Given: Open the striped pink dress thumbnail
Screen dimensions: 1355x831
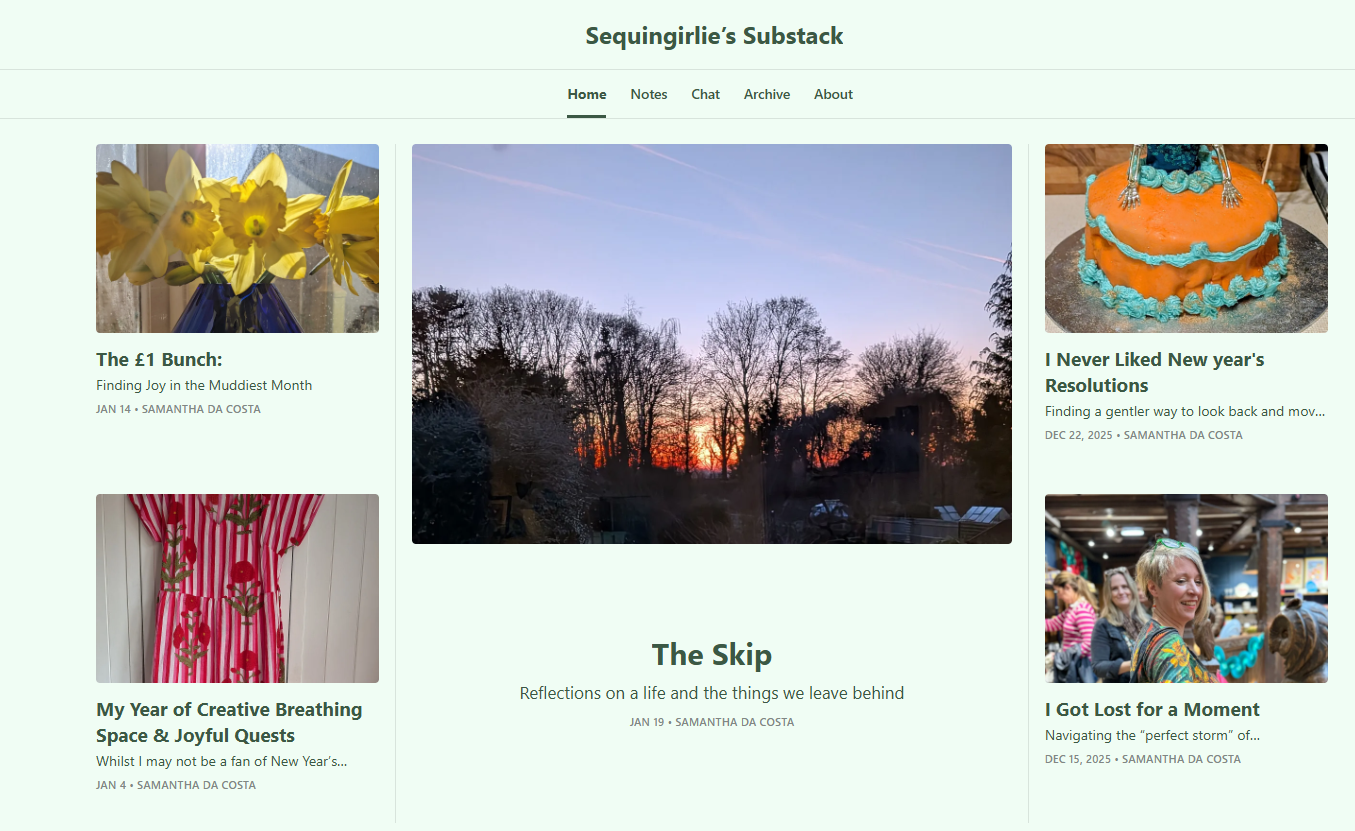Looking at the screenshot, I should tap(237, 588).
